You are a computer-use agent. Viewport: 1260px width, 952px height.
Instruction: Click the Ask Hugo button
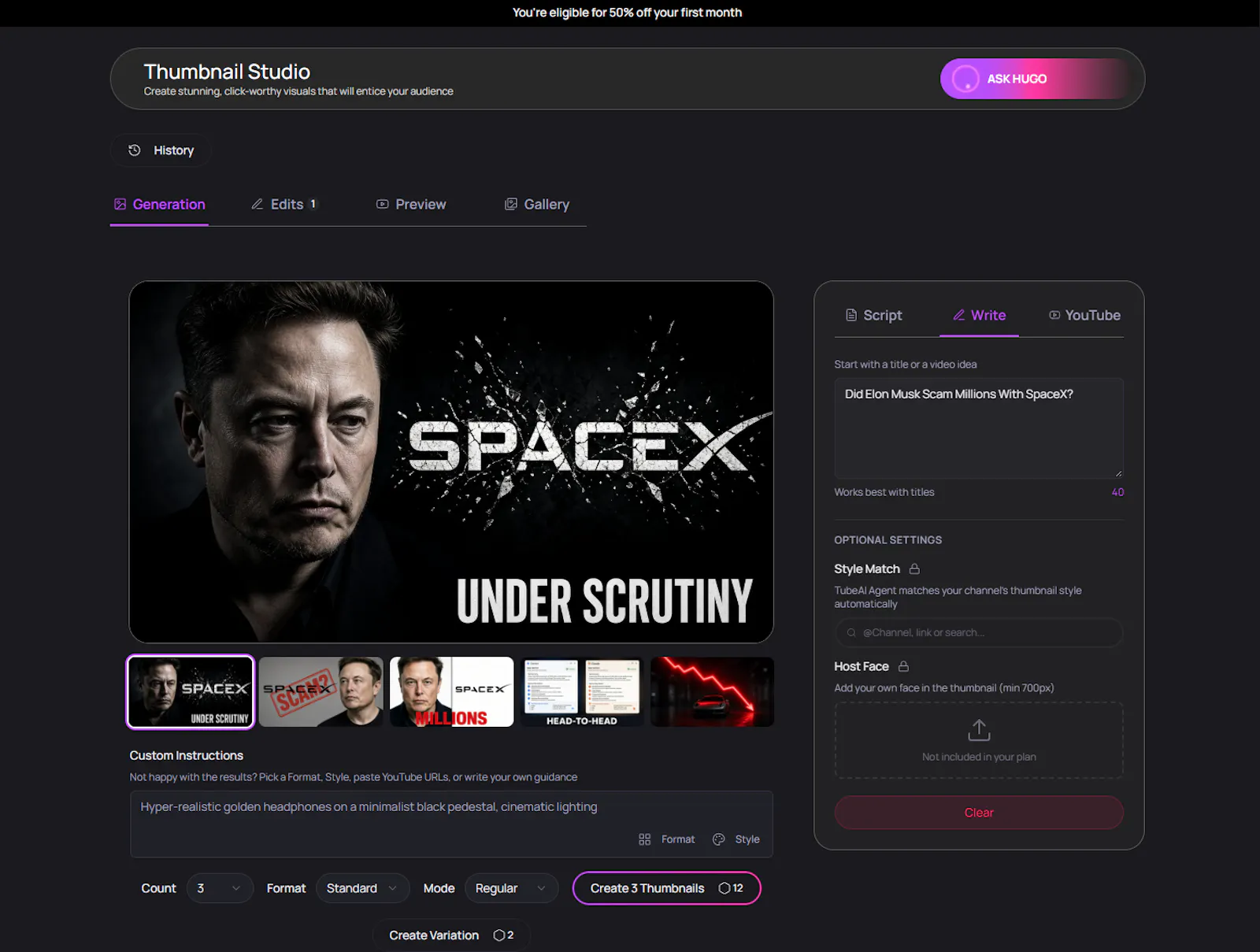tap(1035, 79)
